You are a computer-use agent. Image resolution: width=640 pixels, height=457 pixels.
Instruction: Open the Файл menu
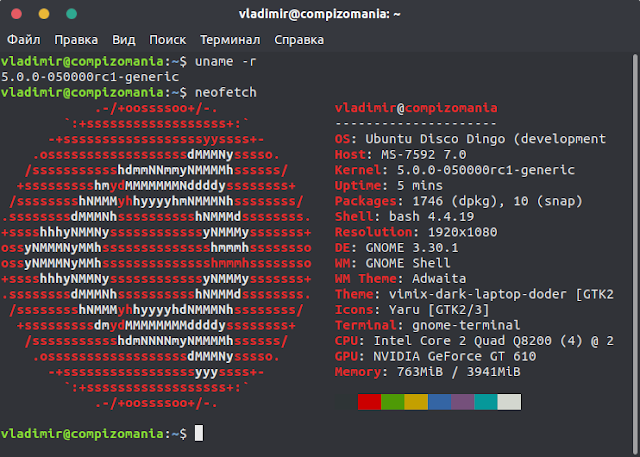point(24,40)
